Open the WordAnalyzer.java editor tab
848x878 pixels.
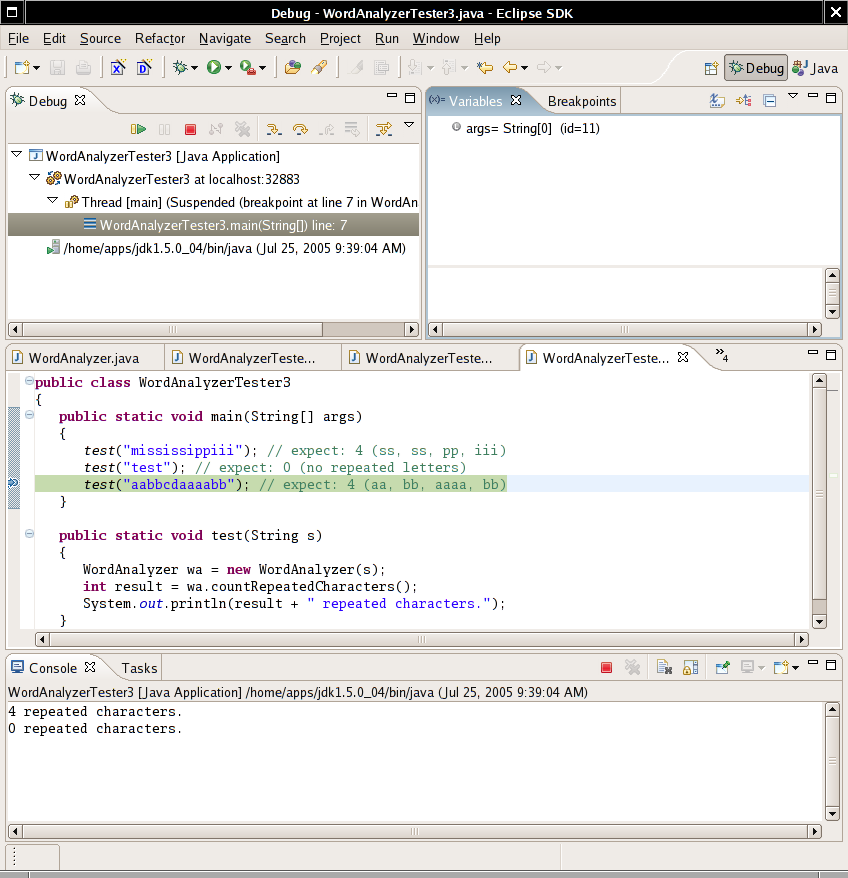pyautogui.click(x=83, y=358)
